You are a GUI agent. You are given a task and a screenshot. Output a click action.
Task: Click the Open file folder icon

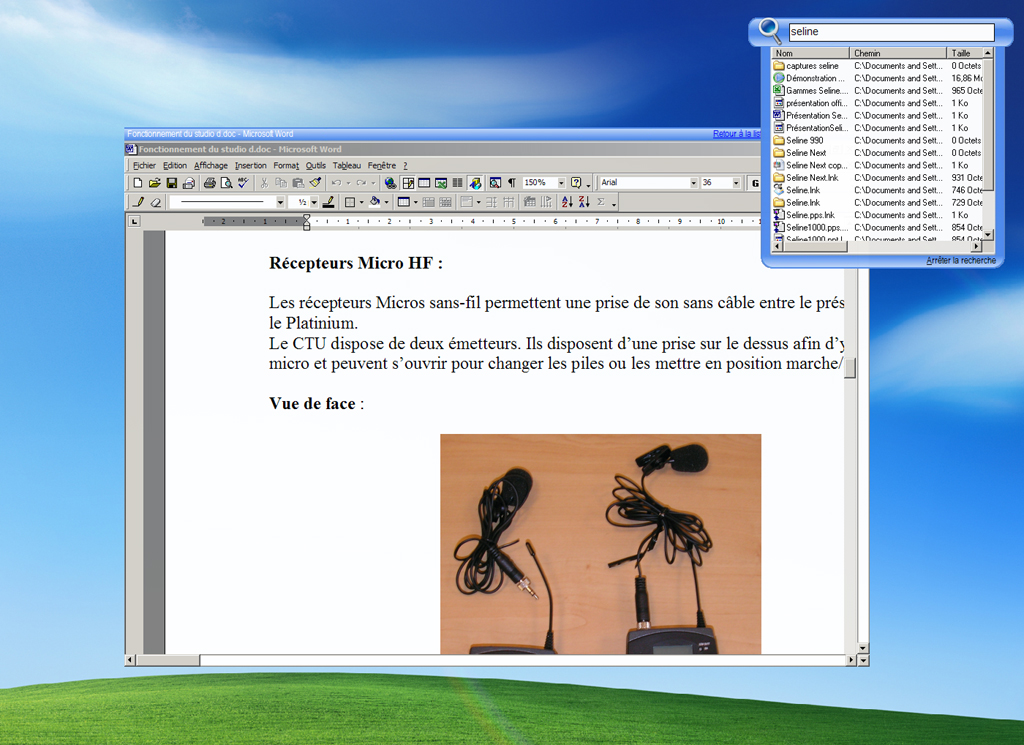click(x=154, y=183)
